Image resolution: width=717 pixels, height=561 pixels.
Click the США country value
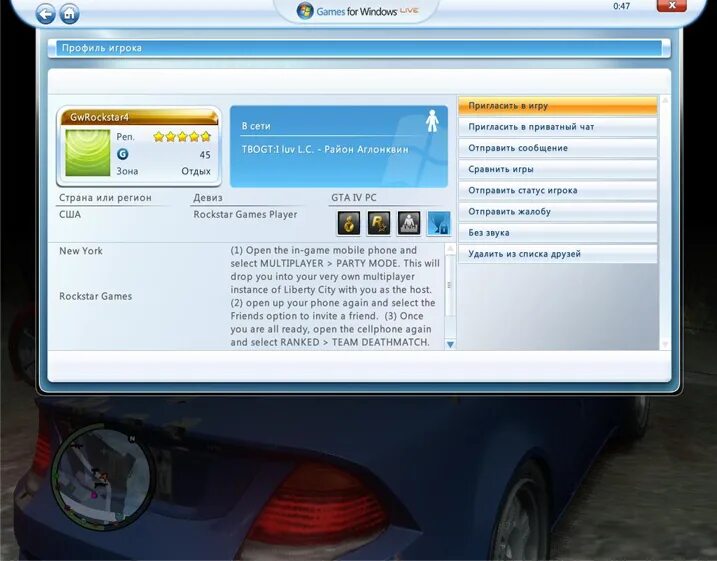click(70, 214)
